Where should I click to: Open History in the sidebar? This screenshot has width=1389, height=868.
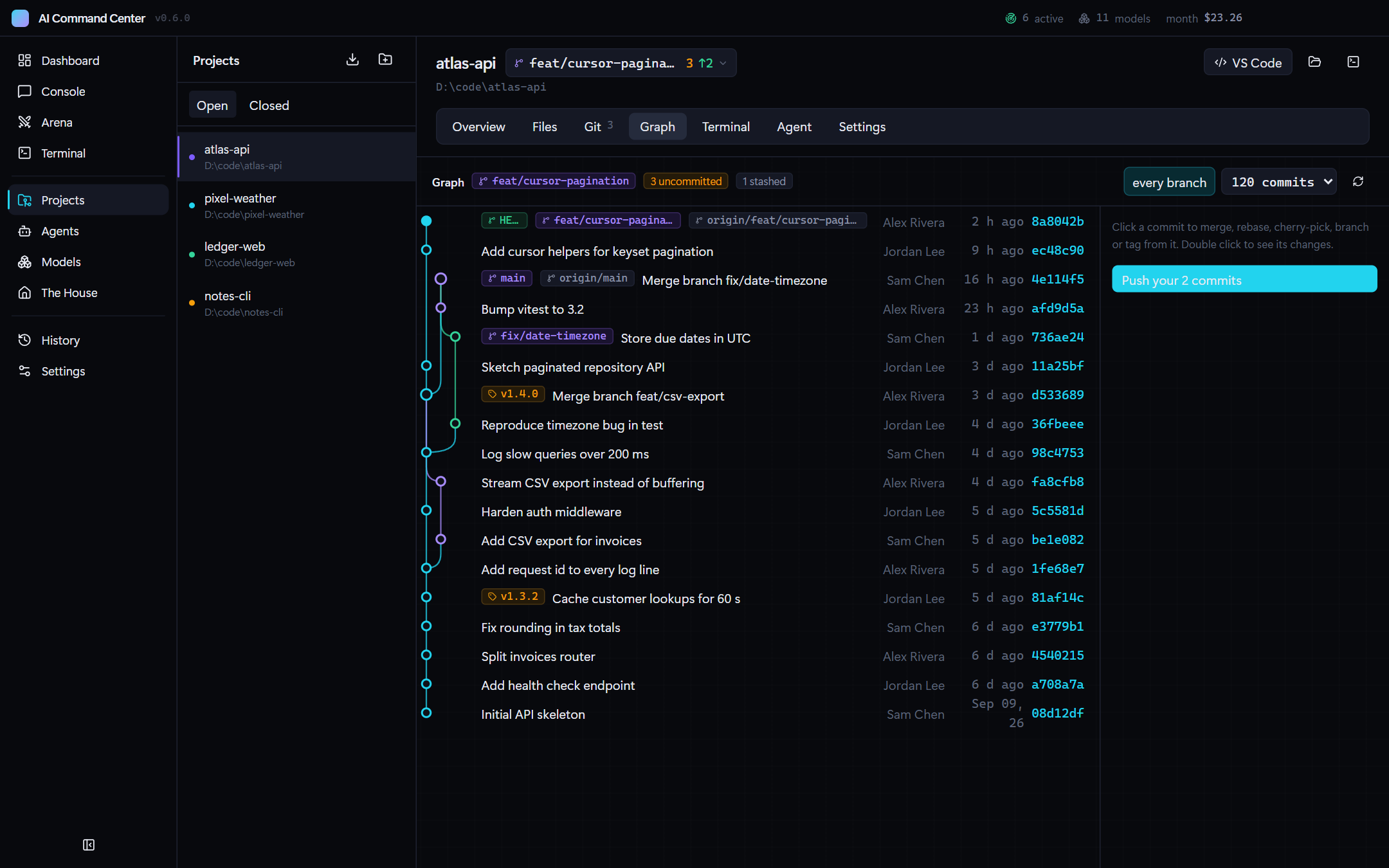click(89, 340)
